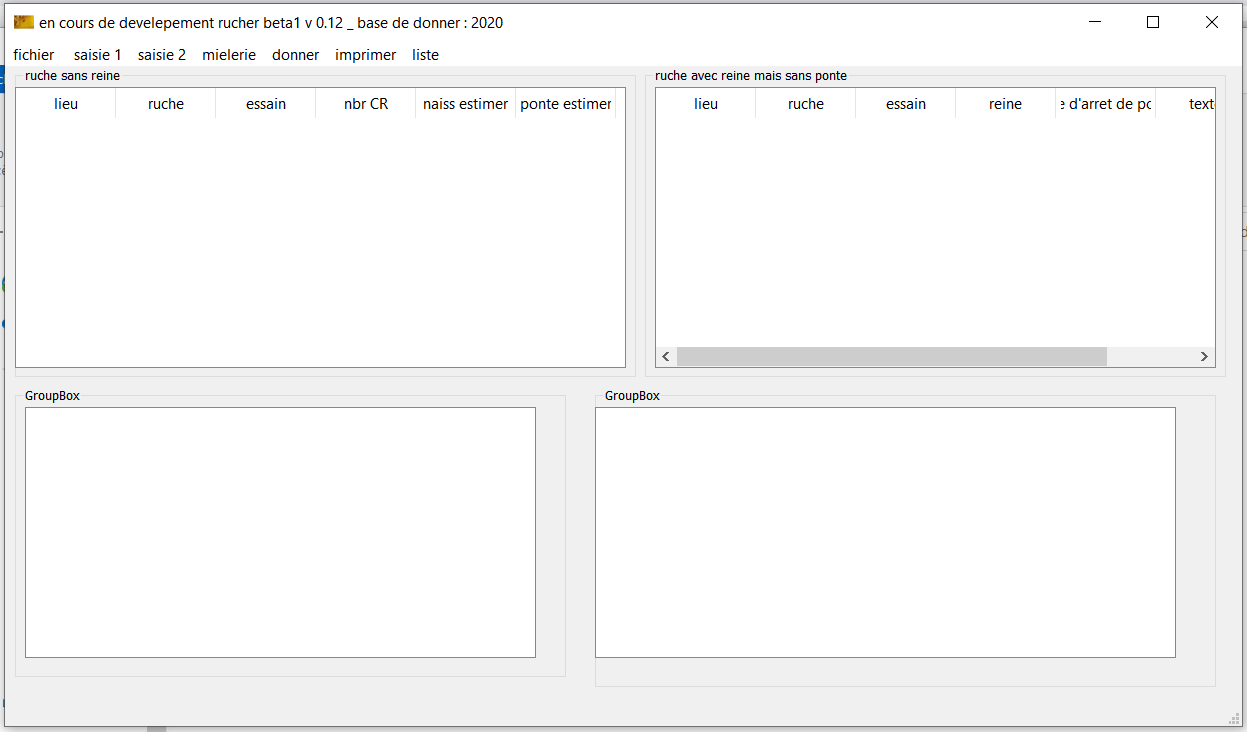Viewport: 1247px width, 732px height.
Task: Click essain header in ruche avec reine table
Action: click(906, 104)
